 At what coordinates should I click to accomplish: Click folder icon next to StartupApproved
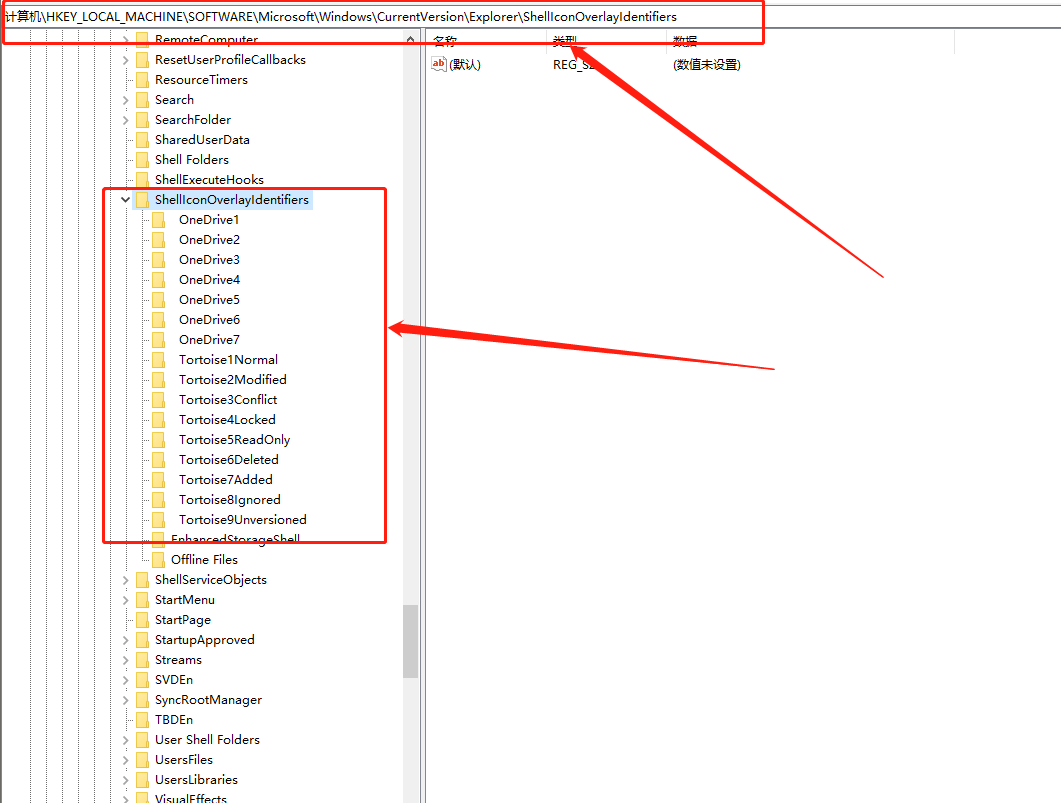point(142,640)
